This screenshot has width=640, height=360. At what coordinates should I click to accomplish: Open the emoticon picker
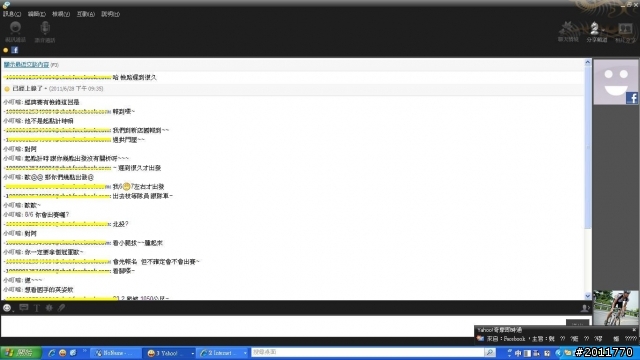point(7,308)
